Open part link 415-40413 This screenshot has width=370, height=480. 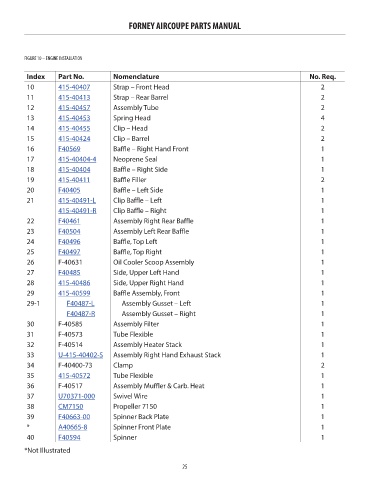pos(74,98)
